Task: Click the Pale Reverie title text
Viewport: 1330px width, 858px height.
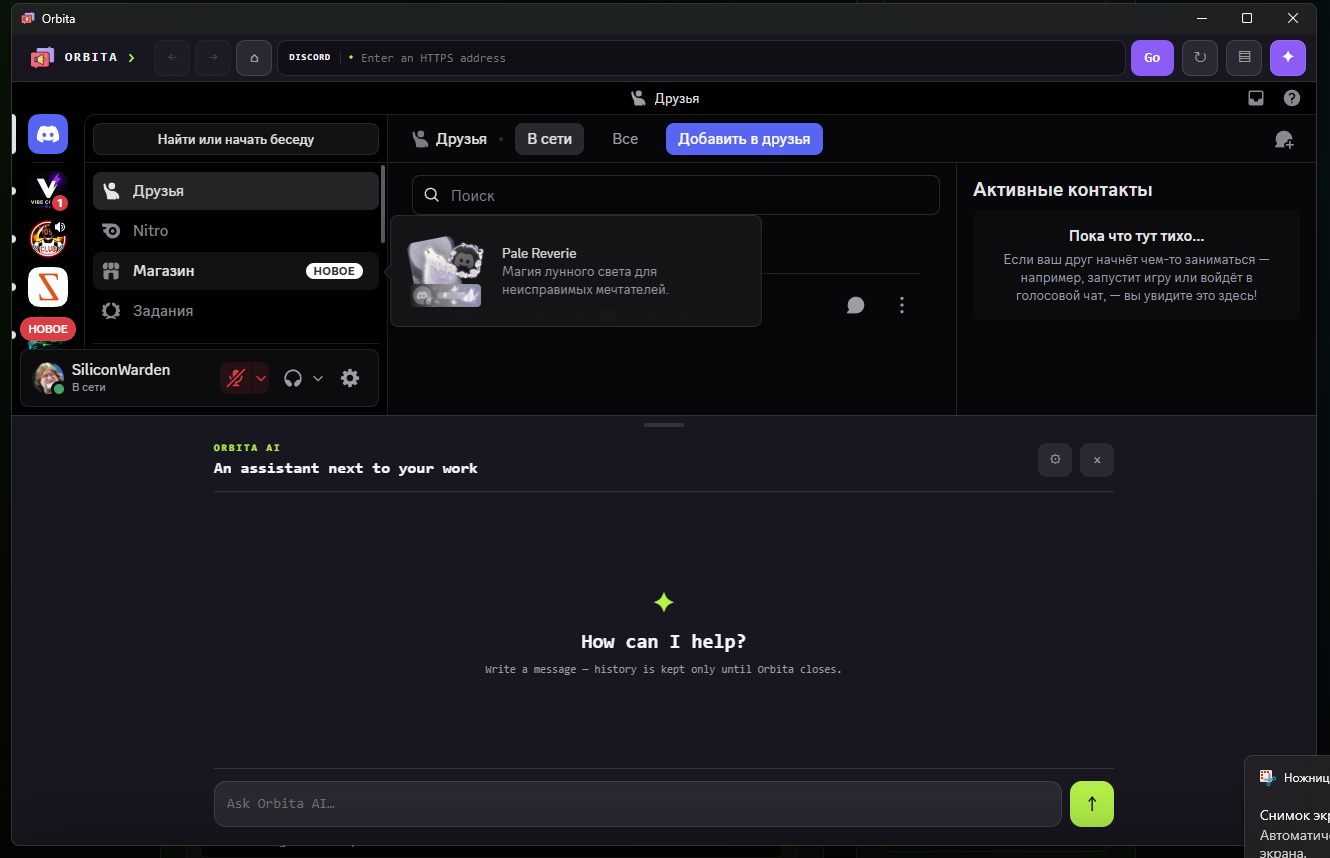Action: [x=539, y=253]
